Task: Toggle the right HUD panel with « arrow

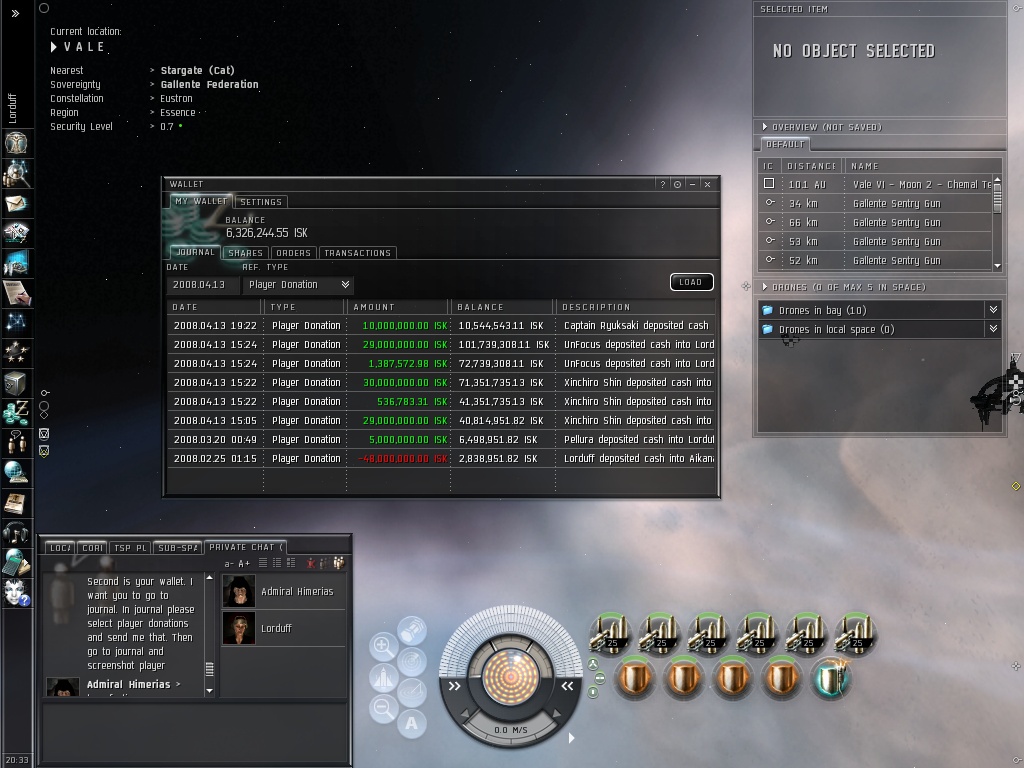Action: coord(567,686)
